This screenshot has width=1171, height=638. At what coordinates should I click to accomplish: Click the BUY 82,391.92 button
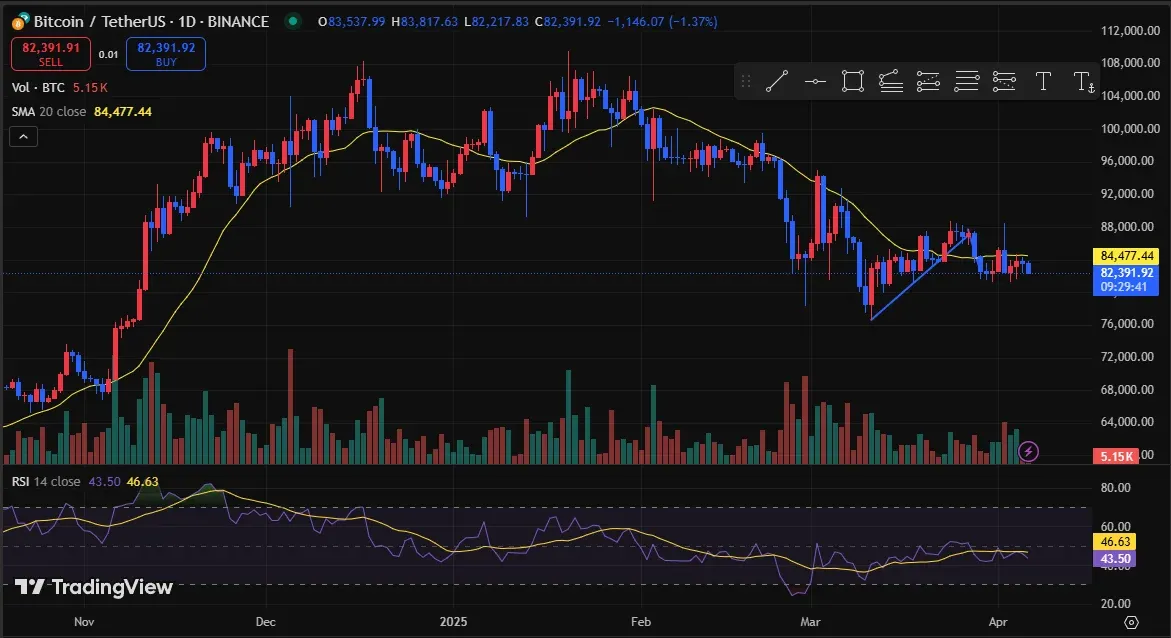tap(166, 54)
